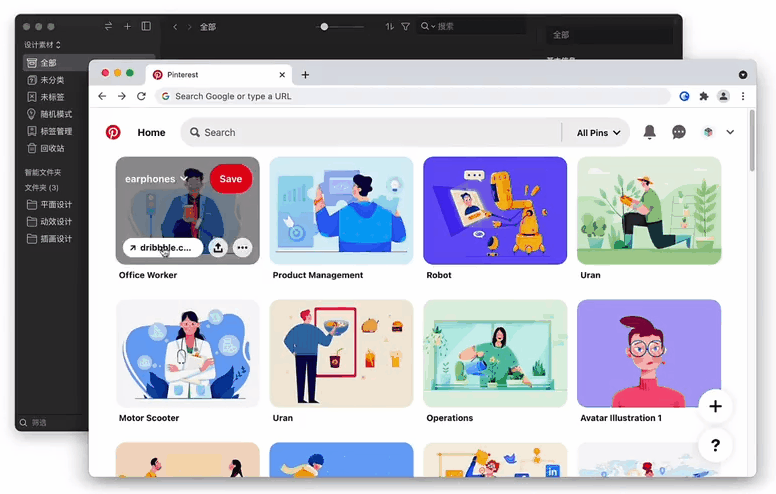Open the three-dot menu on the Office Worker pin
The height and width of the screenshot is (494, 776).
pos(242,248)
